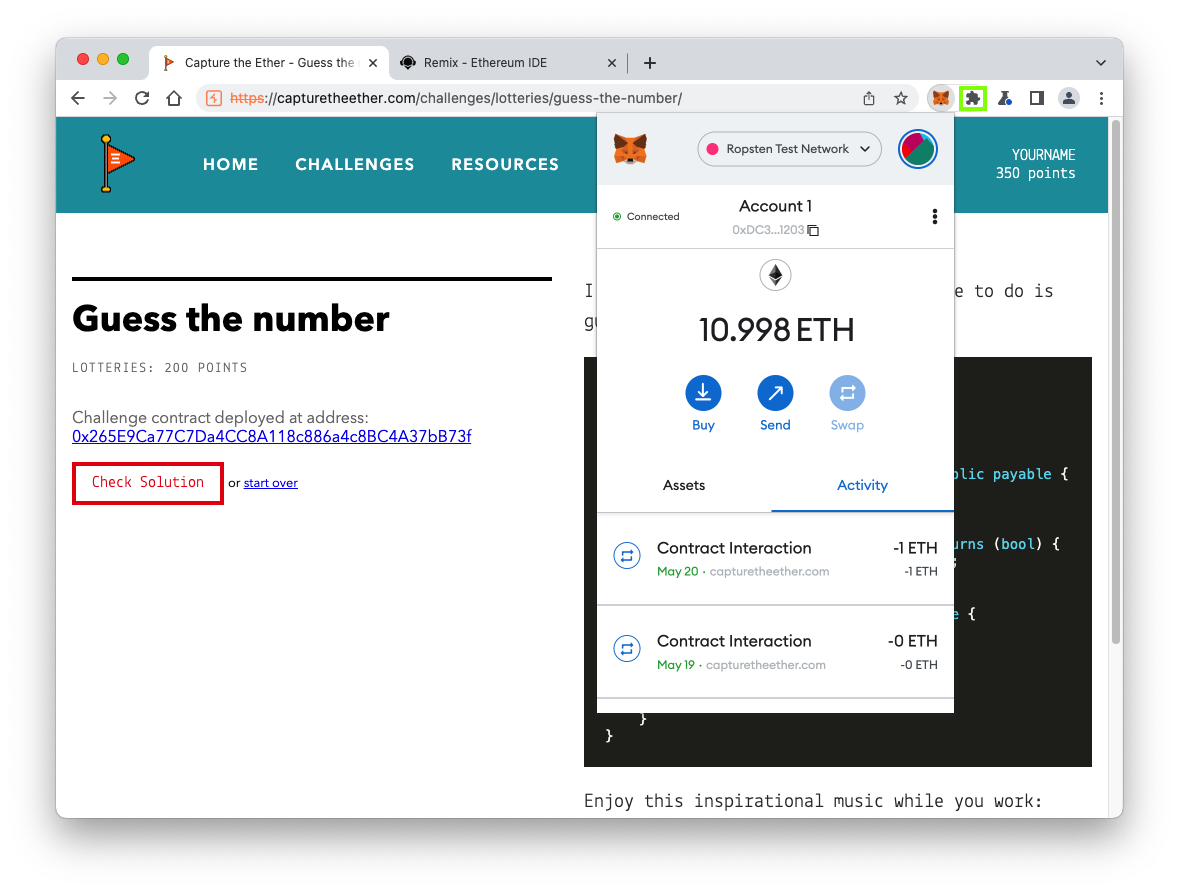
Task: Click the insecure site warning icon
Action: pyautogui.click(x=214, y=99)
